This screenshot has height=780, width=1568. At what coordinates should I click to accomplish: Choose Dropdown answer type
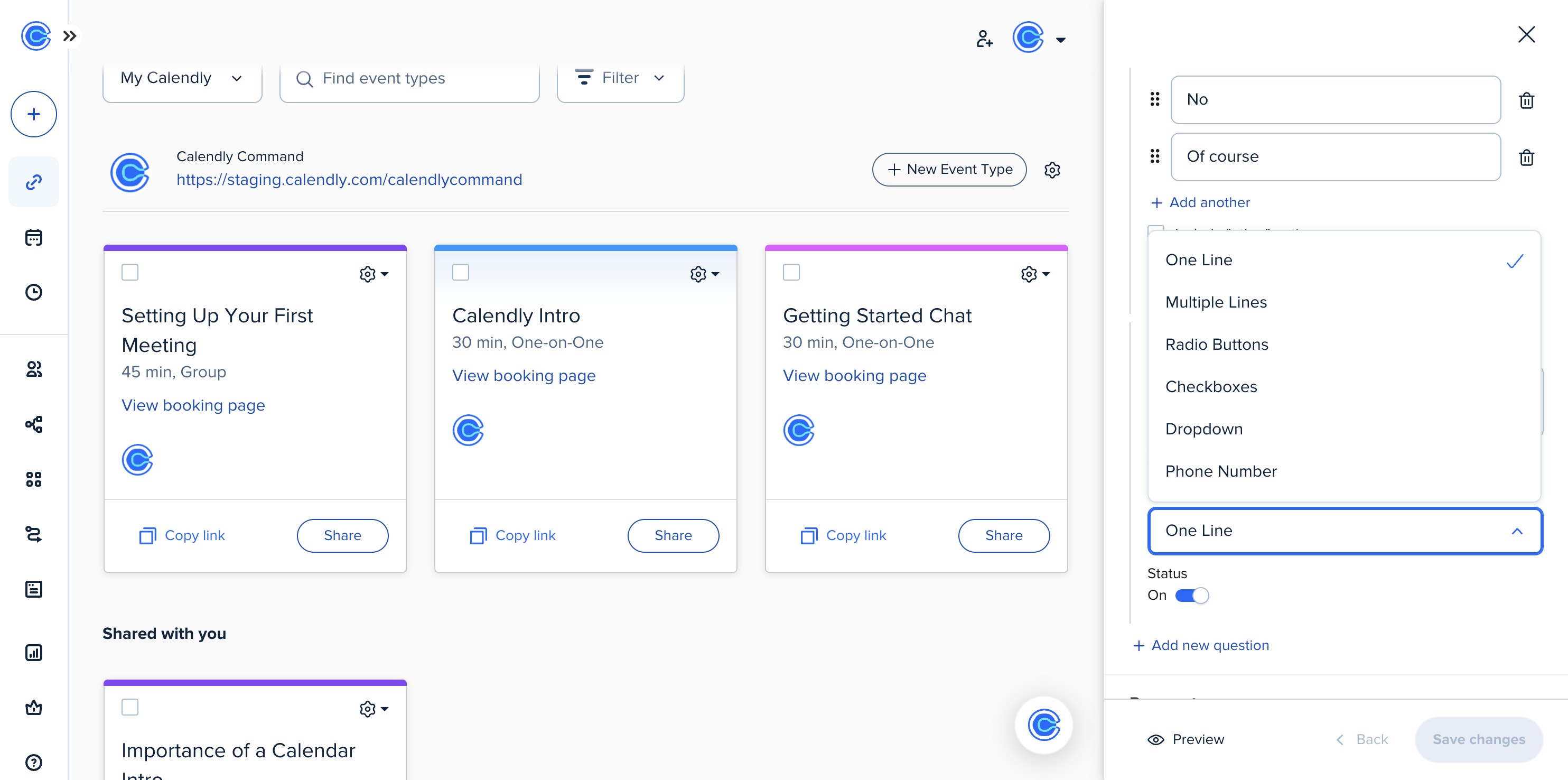pyautogui.click(x=1344, y=429)
